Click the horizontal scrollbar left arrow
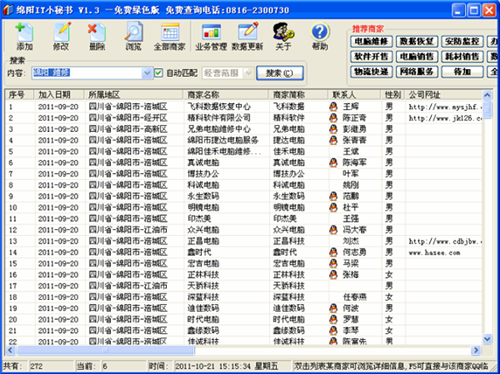This screenshot has height=374, width=500. [x=10, y=350]
